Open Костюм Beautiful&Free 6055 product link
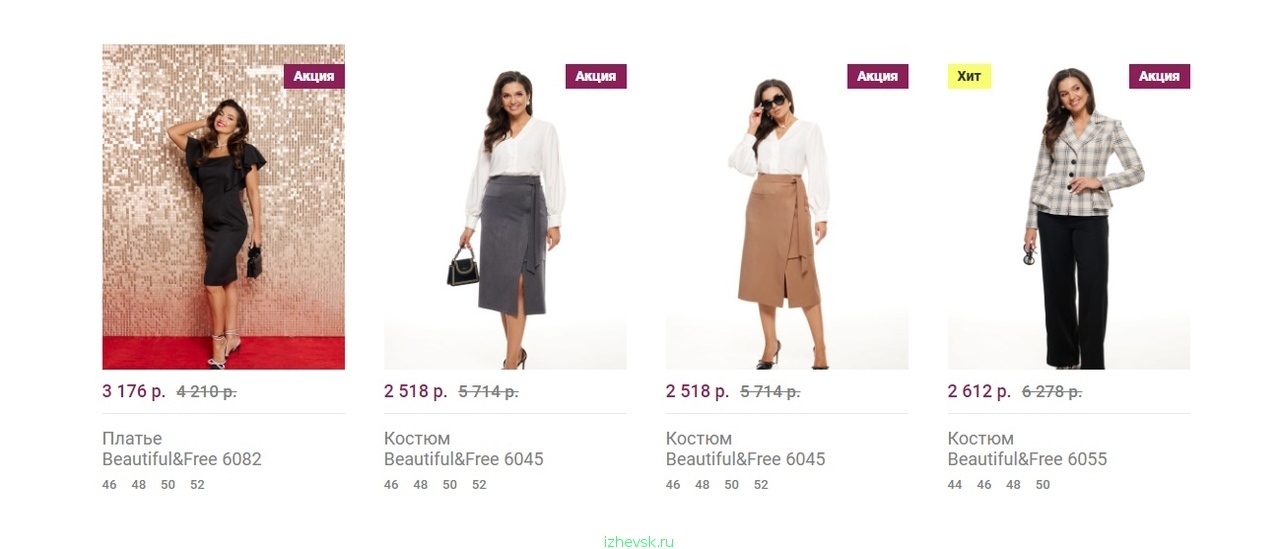The height and width of the screenshot is (549, 1280). click(1028, 449)
